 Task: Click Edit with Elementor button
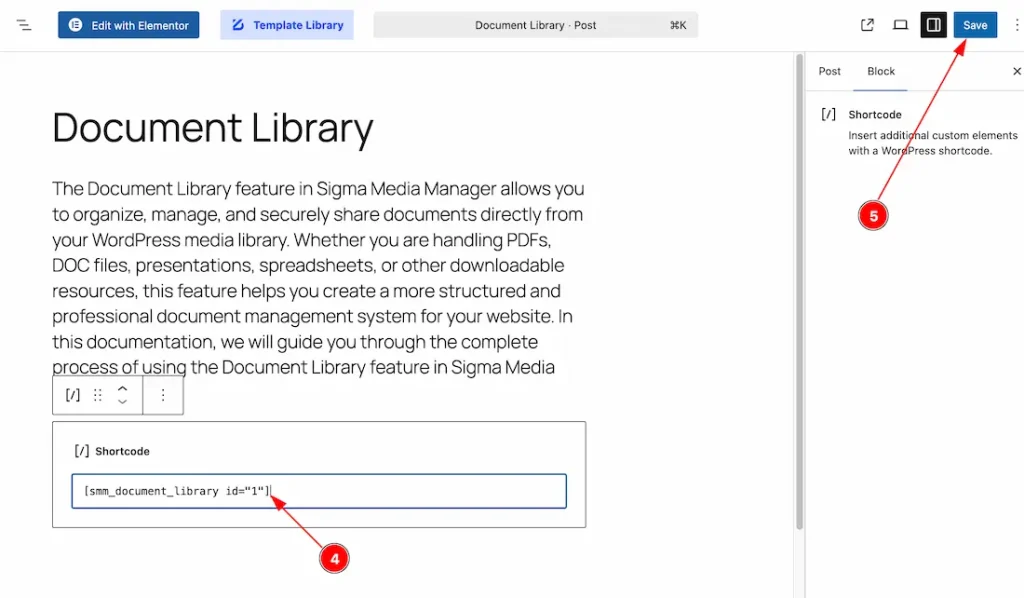(129, 25)
